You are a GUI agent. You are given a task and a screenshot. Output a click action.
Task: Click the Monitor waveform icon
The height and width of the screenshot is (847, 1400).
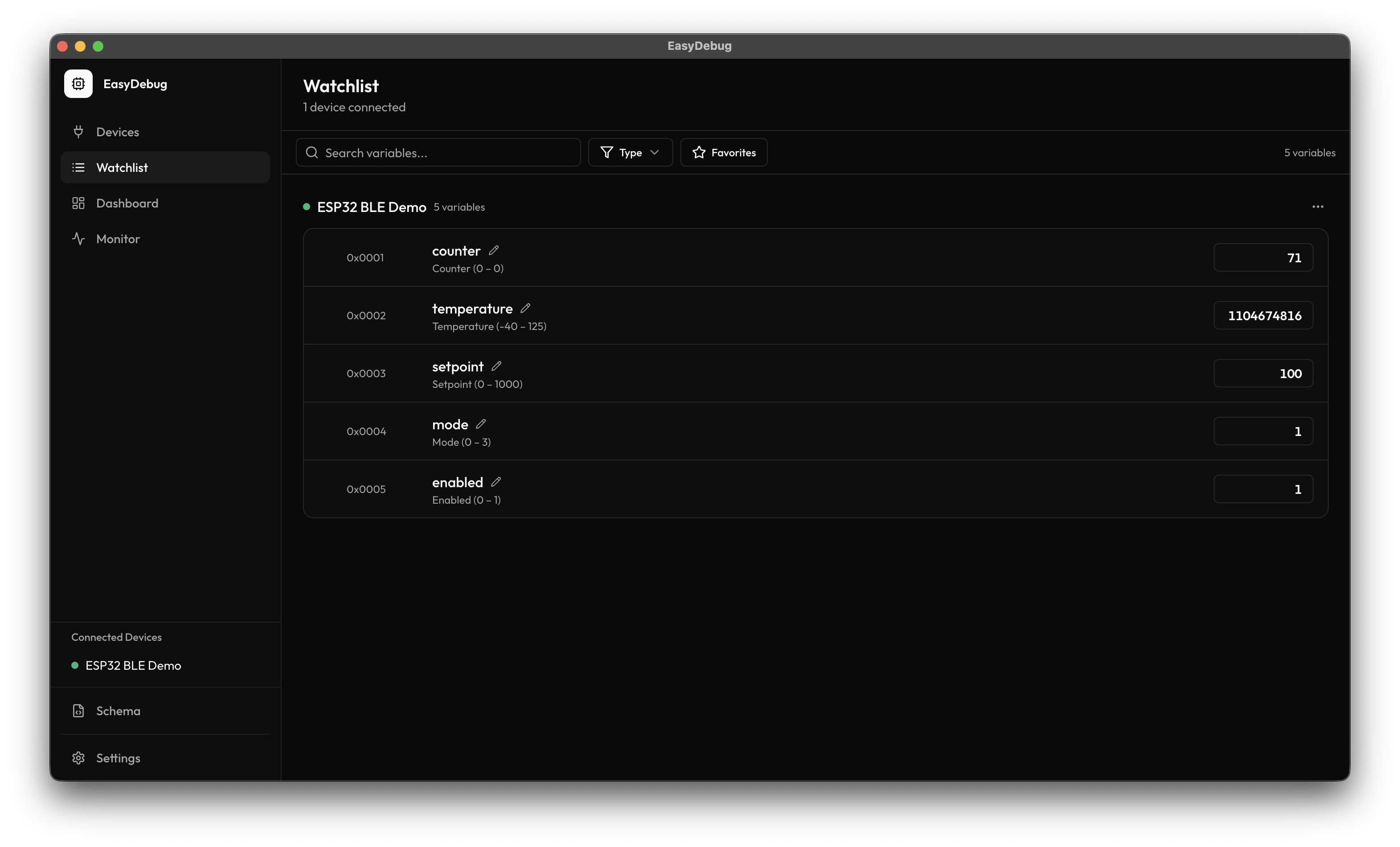point(78,238)
